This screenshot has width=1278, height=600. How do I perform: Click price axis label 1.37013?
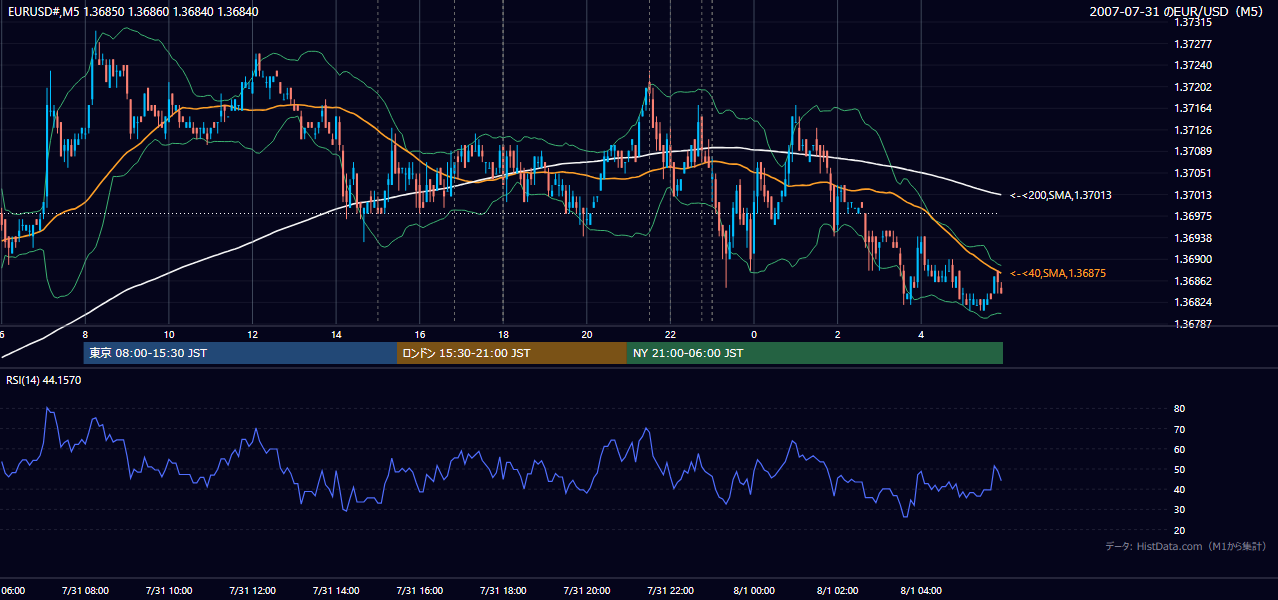[1193, 195]
